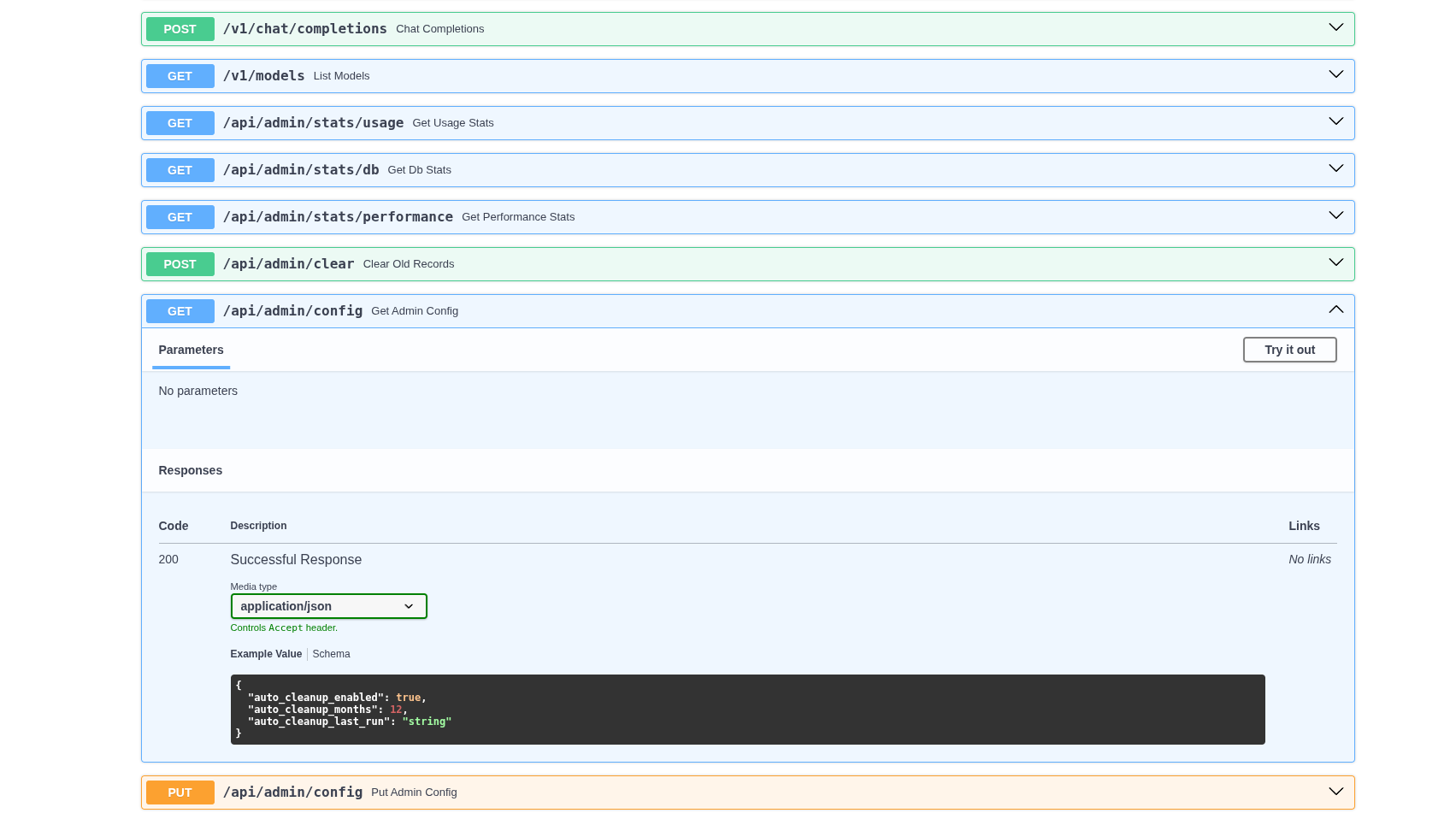The image size is (1456, 819).
Task: Click the 'Code' column header
Action: (173, 526)
